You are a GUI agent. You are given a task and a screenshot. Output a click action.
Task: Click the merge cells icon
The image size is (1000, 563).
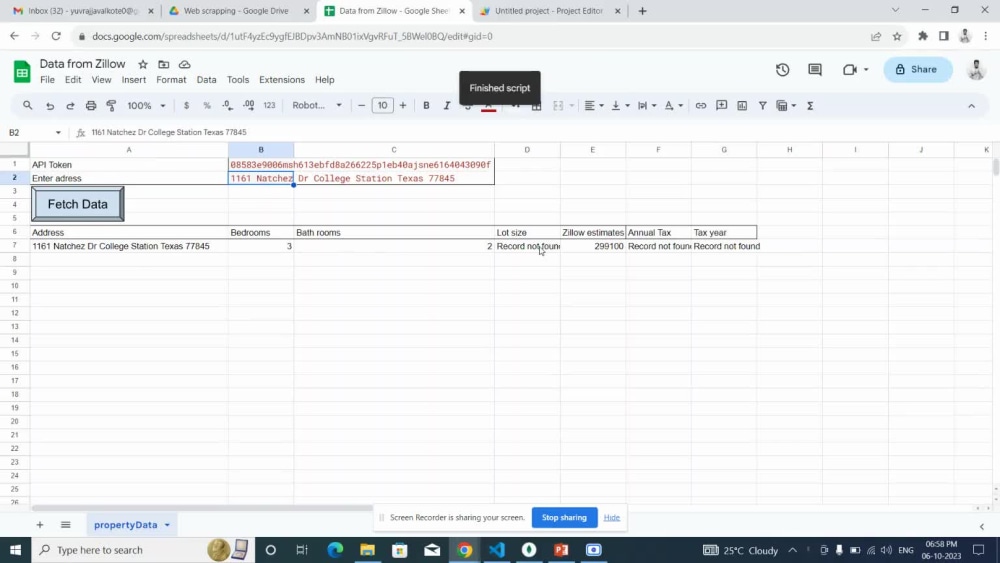point(558,106)
